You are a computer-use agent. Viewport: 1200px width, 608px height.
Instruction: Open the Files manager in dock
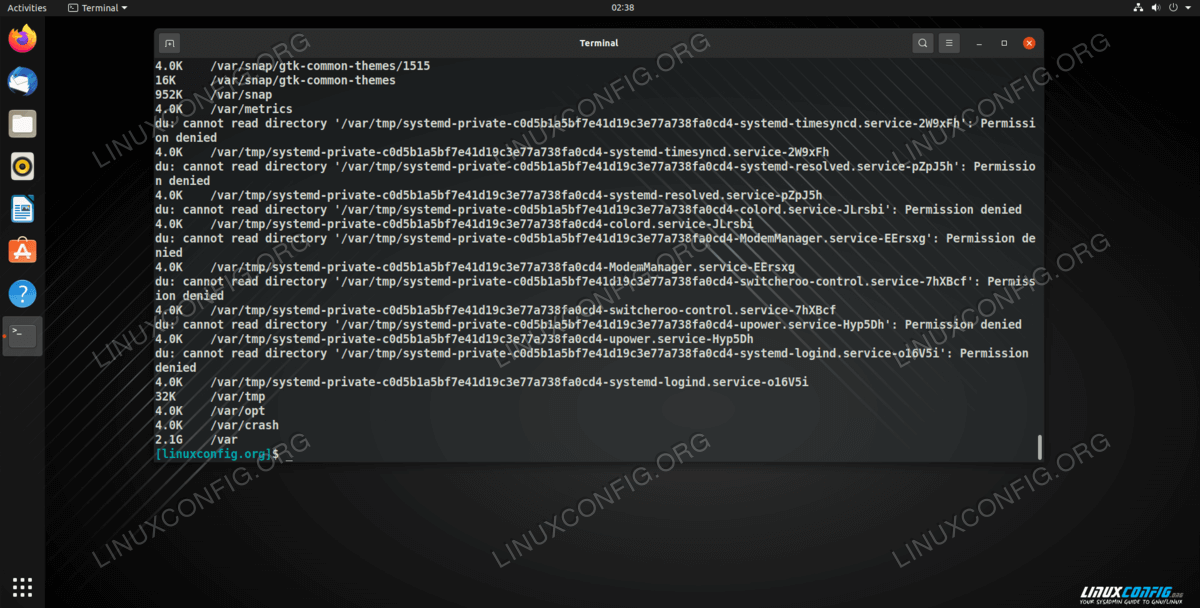[x=22, y=124]
